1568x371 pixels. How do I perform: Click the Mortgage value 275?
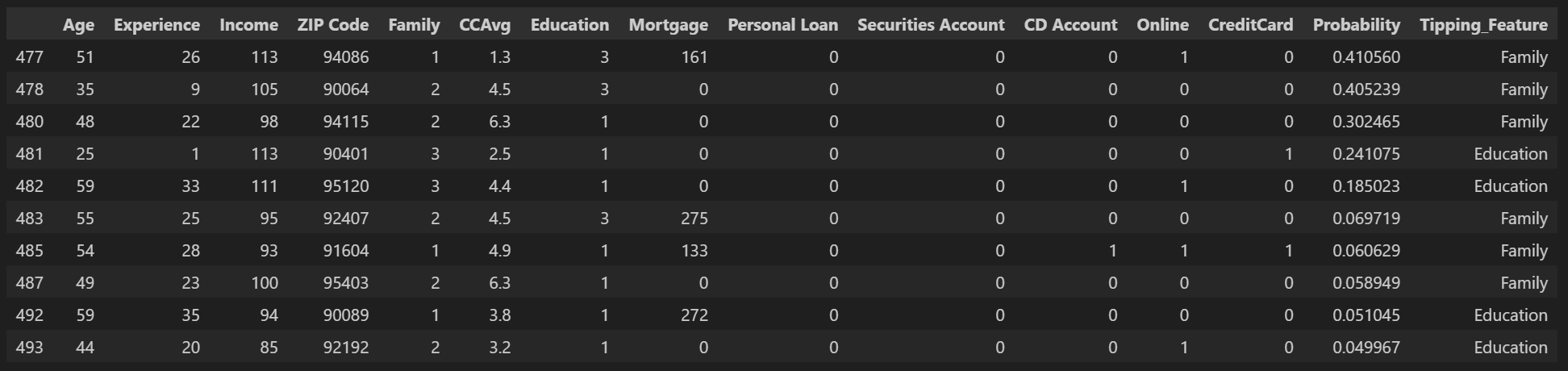(x=694, y=219)
